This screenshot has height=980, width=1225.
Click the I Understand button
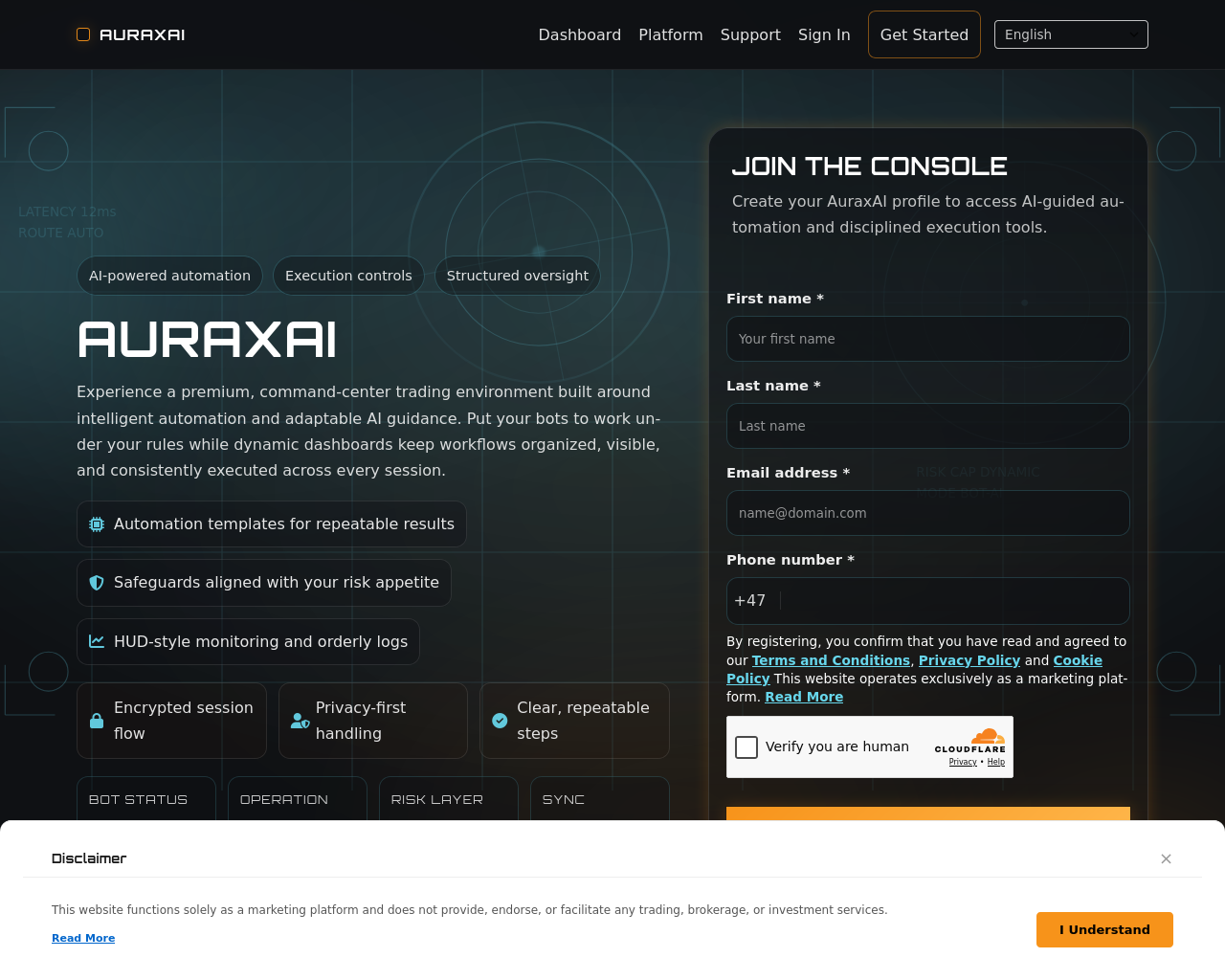point(1104,929)
